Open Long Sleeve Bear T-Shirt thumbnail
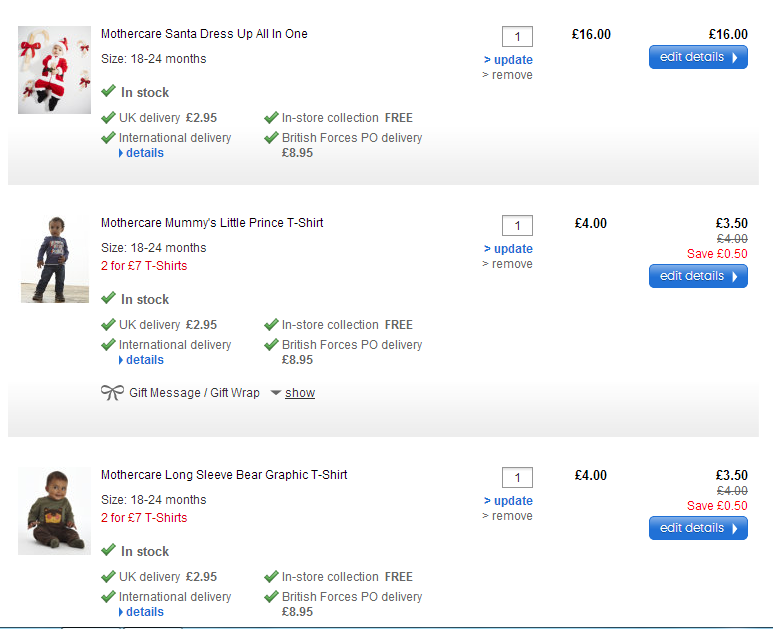Viewport: 773px width, 629px height. [x=40, y=511]
